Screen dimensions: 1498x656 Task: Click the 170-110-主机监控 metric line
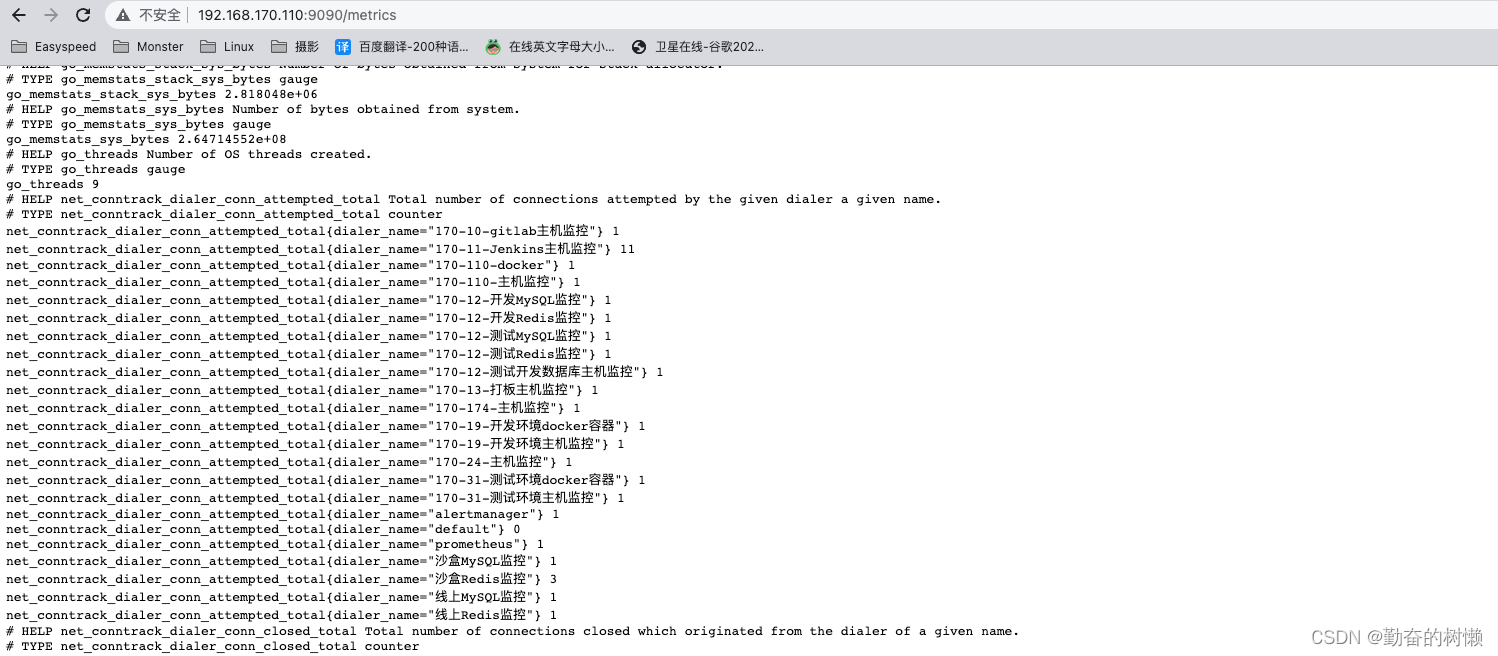pyautogui.click(x=293, y=282)
